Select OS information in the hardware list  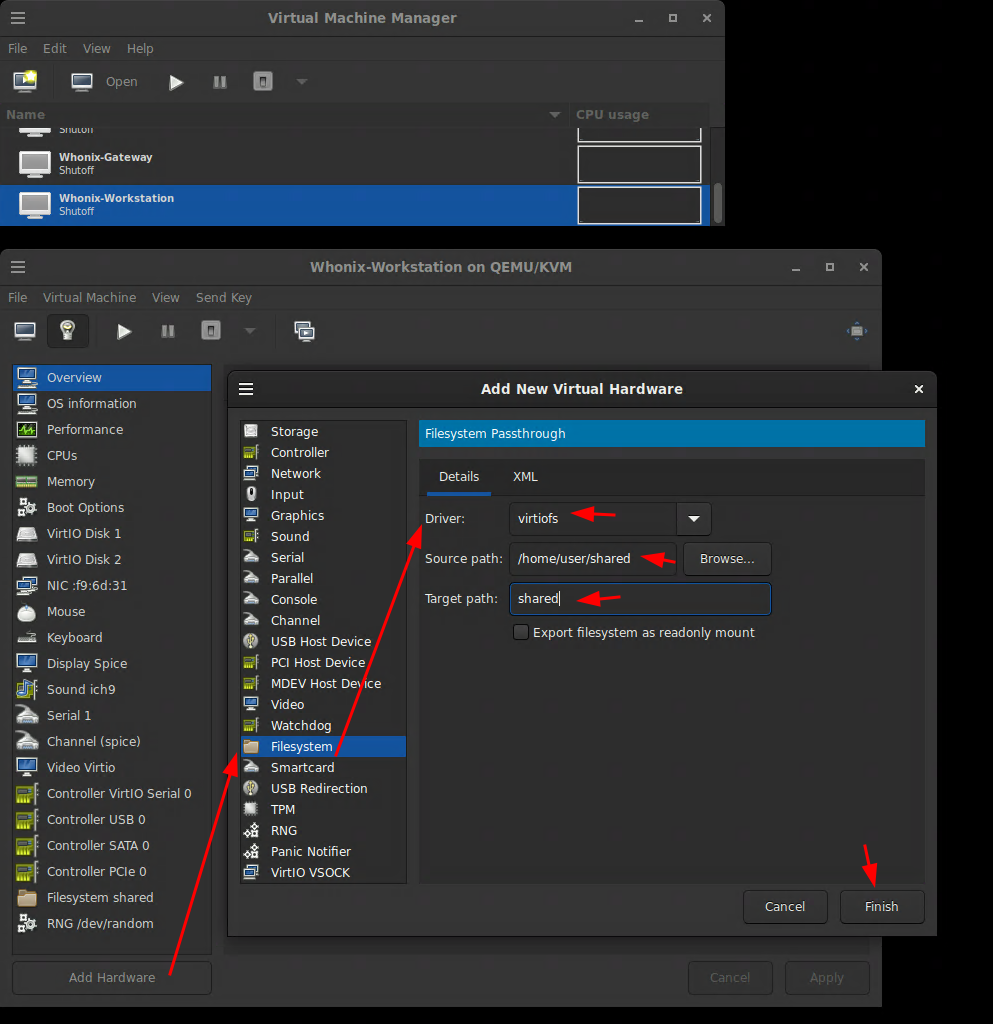(112, 404)
